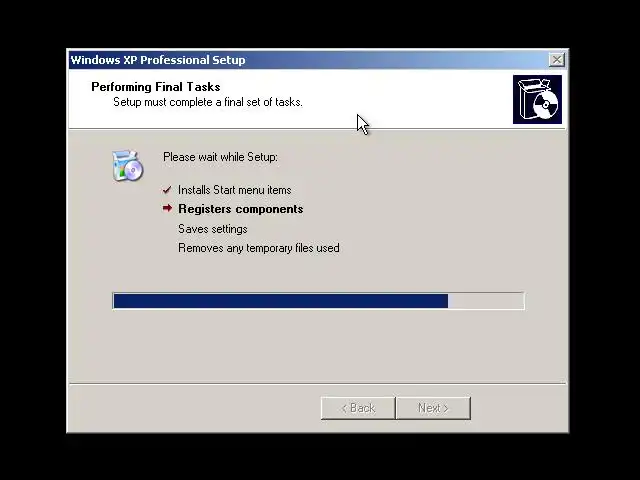Click the 'Please wait while Setup:' text

[220, 157]
